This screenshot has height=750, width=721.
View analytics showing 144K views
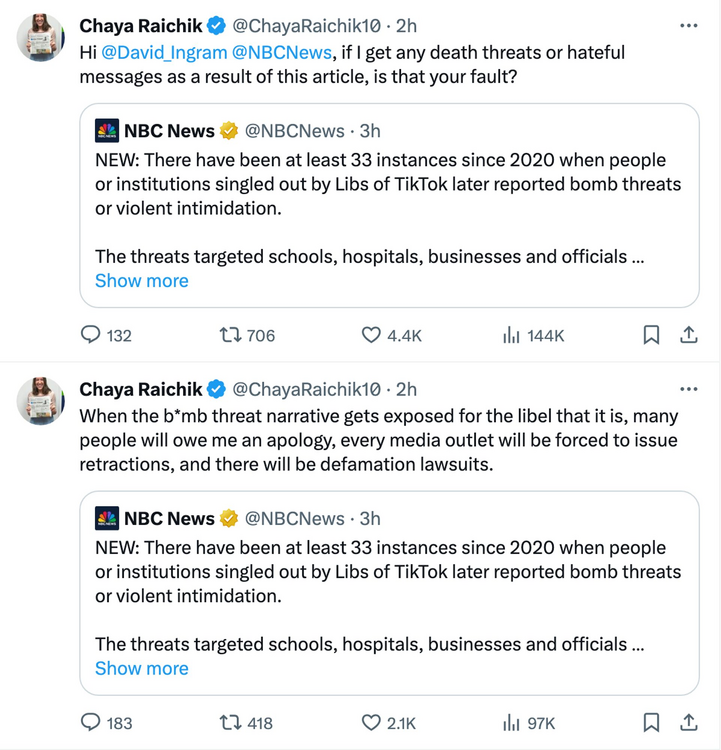(x=511, y=336)
